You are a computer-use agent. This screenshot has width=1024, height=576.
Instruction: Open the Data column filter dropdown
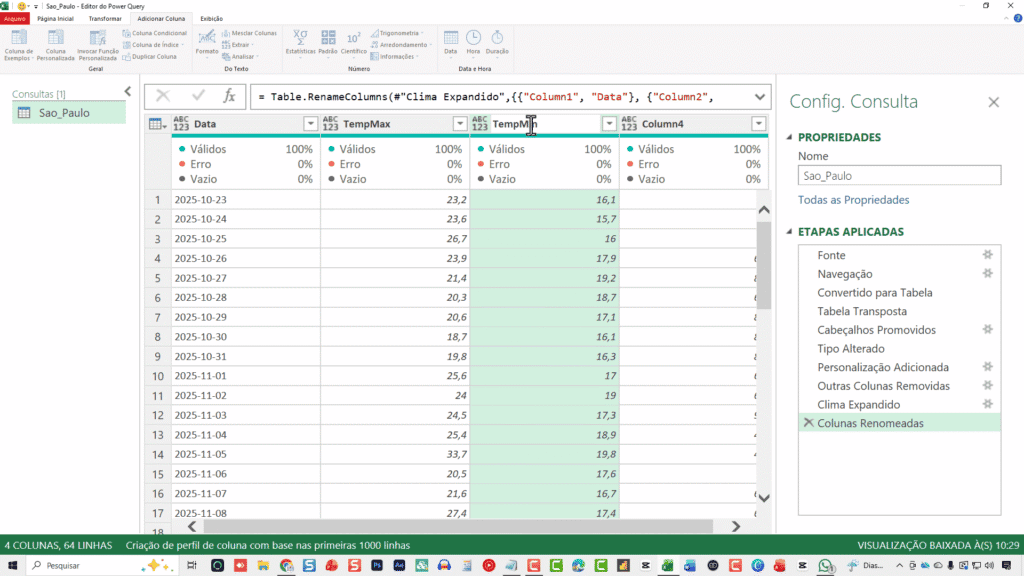309,124
